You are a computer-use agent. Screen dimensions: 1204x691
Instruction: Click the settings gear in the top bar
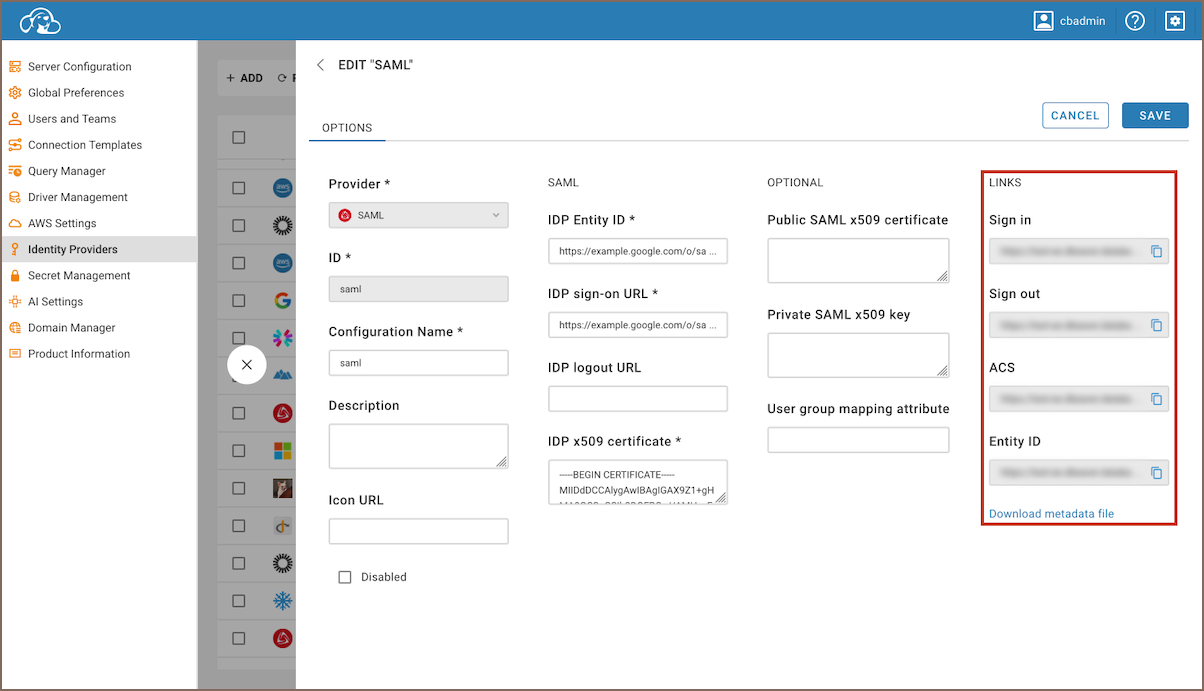tap(1175, 20)
